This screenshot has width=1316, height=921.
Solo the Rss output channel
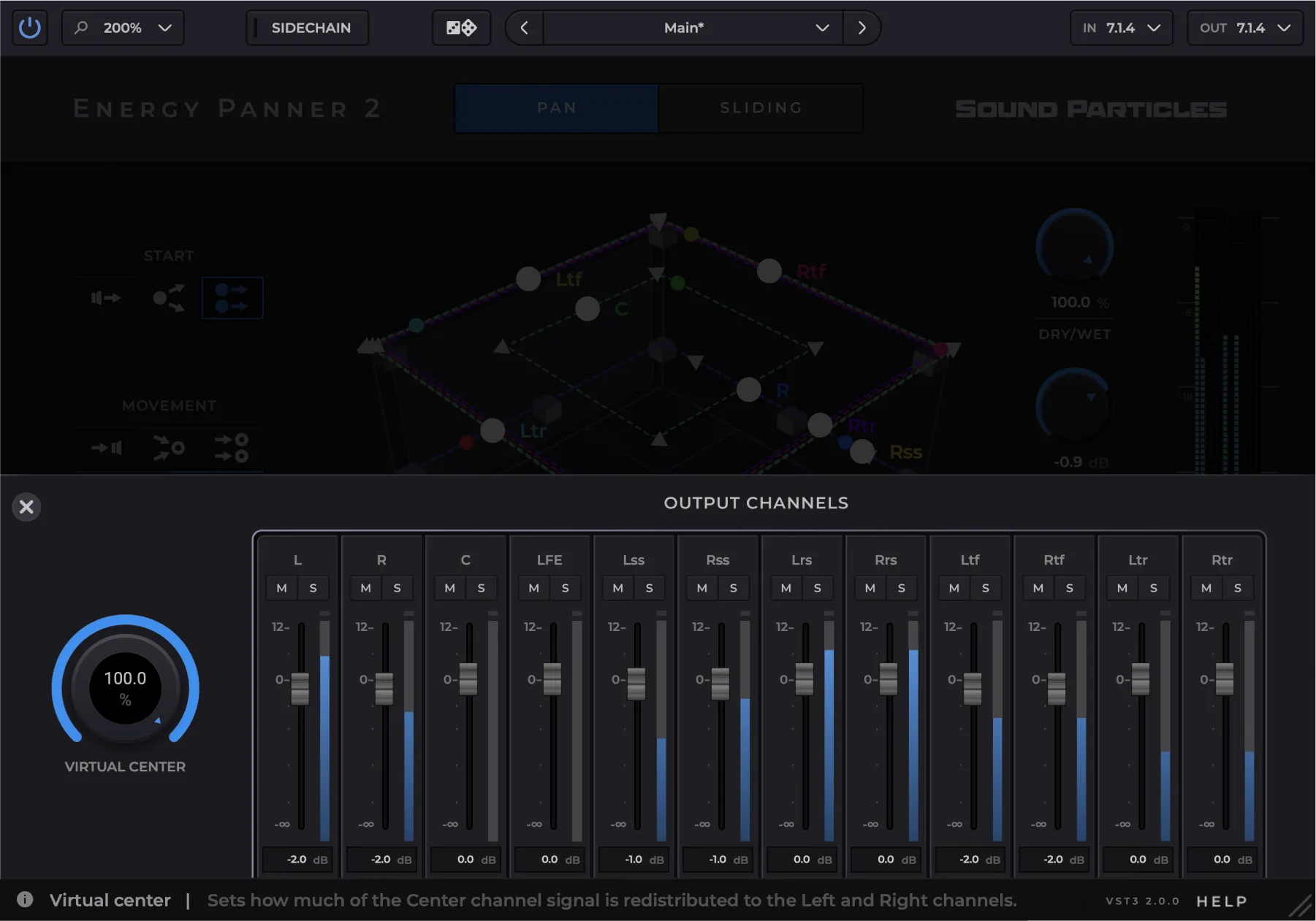(734, 588)
